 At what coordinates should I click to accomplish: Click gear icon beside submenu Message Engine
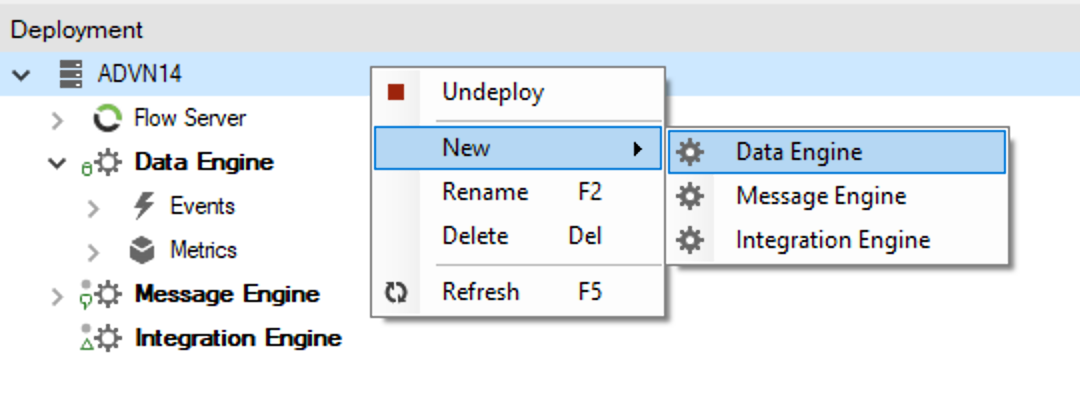689,196
